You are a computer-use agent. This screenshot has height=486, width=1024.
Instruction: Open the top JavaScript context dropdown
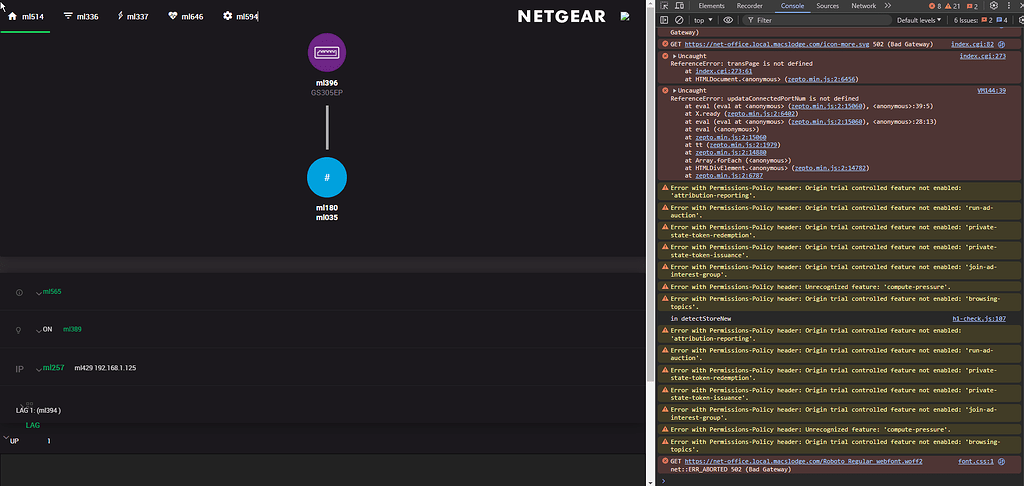click(704, 20)
